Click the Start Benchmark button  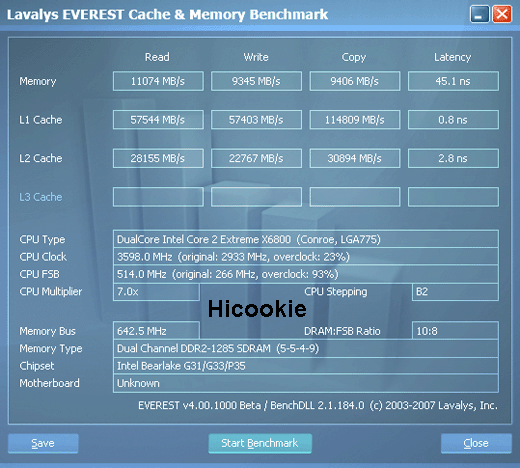[260, 443]
